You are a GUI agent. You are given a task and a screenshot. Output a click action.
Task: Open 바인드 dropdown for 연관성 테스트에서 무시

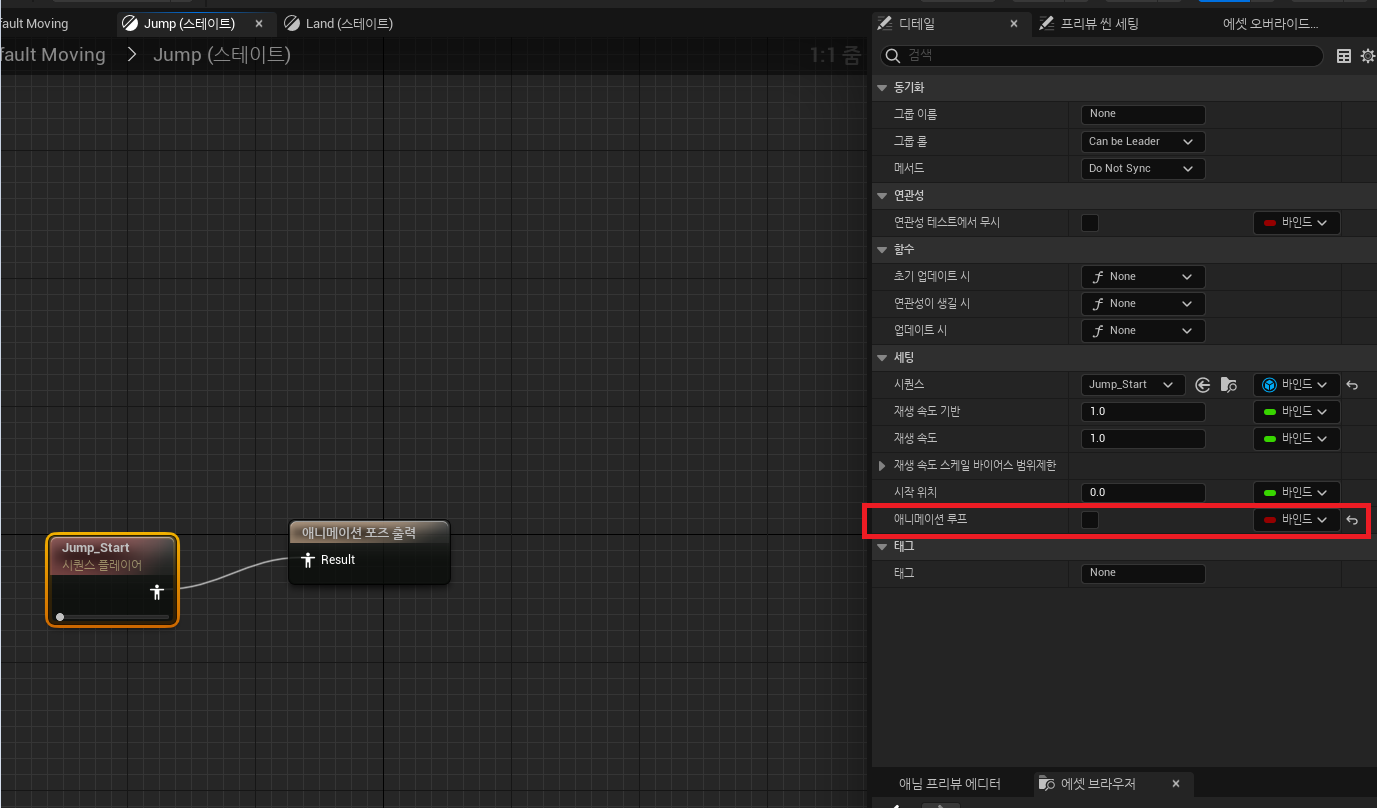pyautogui.click(x=1296, y=223)
